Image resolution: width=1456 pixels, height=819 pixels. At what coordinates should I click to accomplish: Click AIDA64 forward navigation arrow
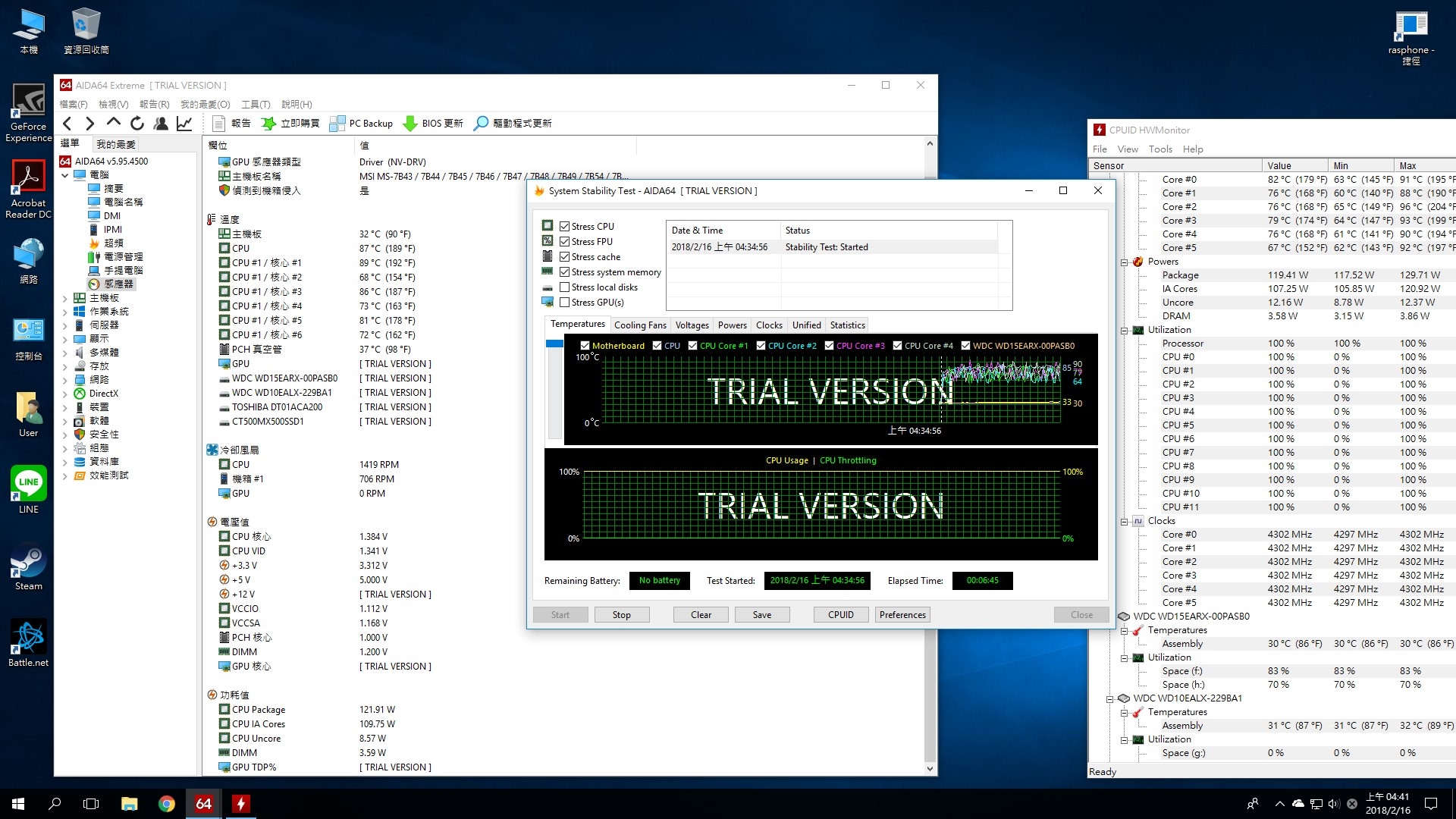click(90, 124)
